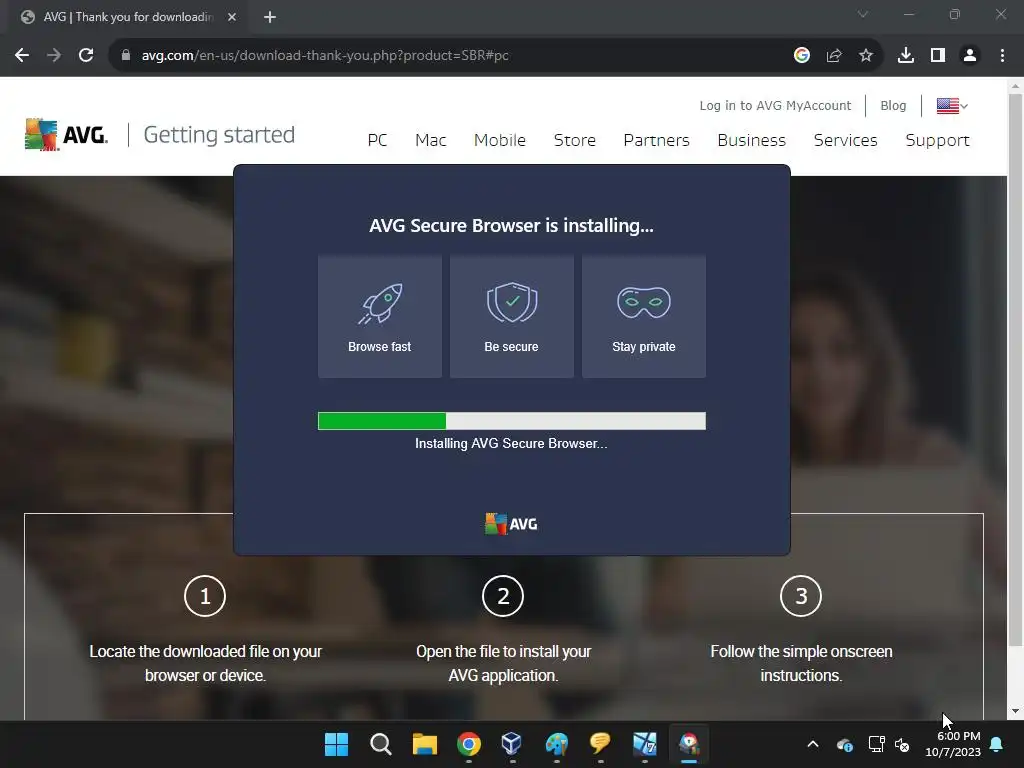Close the AVG Thank you tab
The image size is (1024, 768).
click(x=232, y=17)
